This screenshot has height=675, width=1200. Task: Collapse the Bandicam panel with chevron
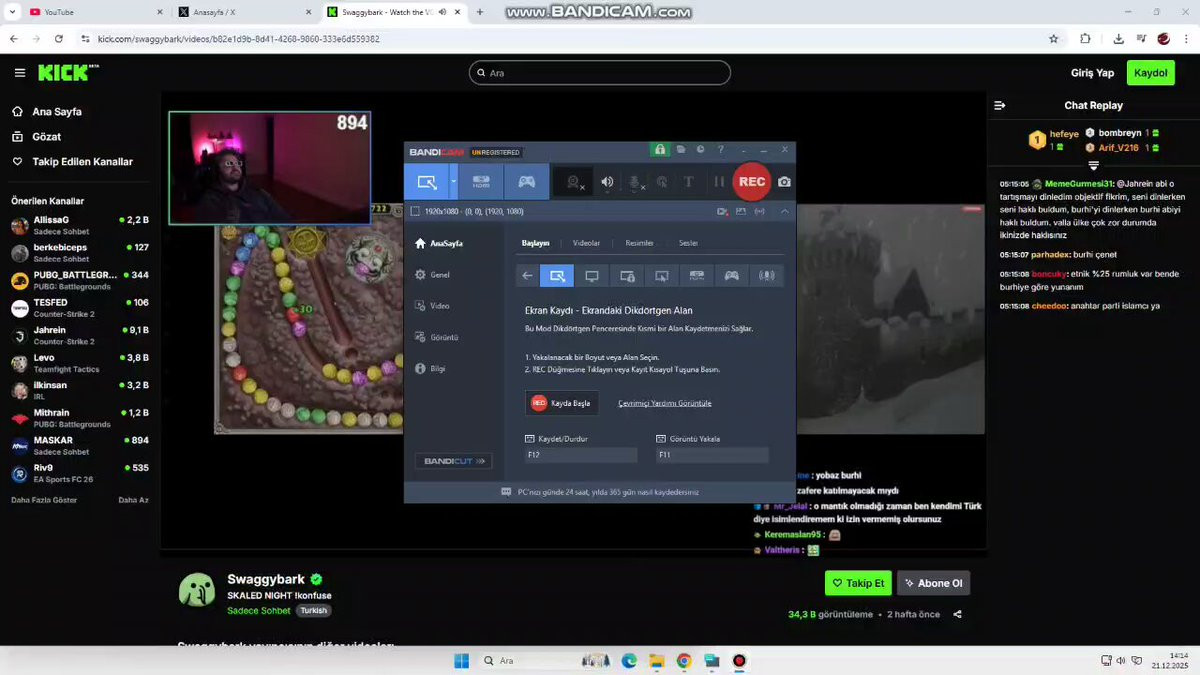coord(784,211)
